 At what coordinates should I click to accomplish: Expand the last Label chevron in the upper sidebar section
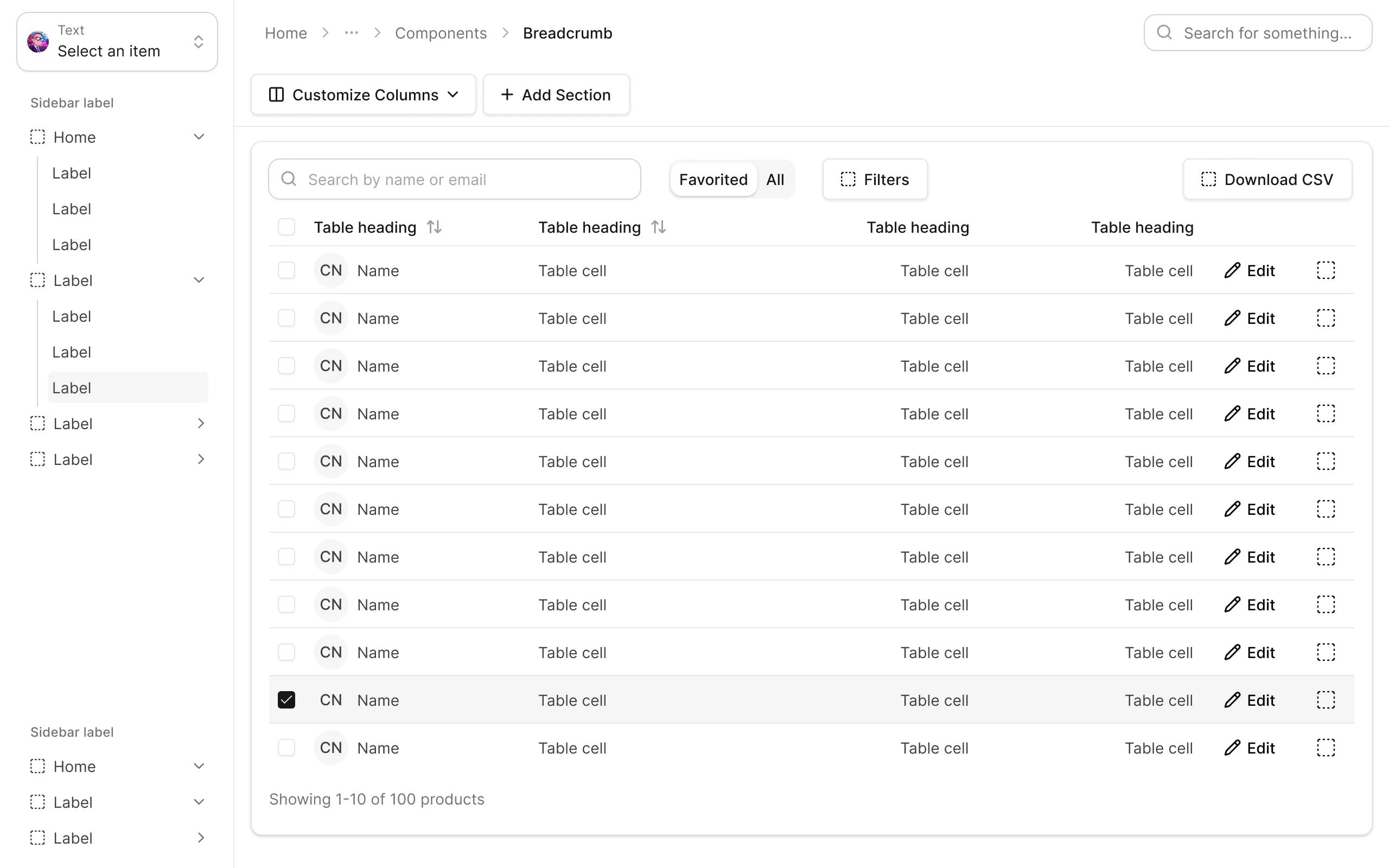click(200, 459)
